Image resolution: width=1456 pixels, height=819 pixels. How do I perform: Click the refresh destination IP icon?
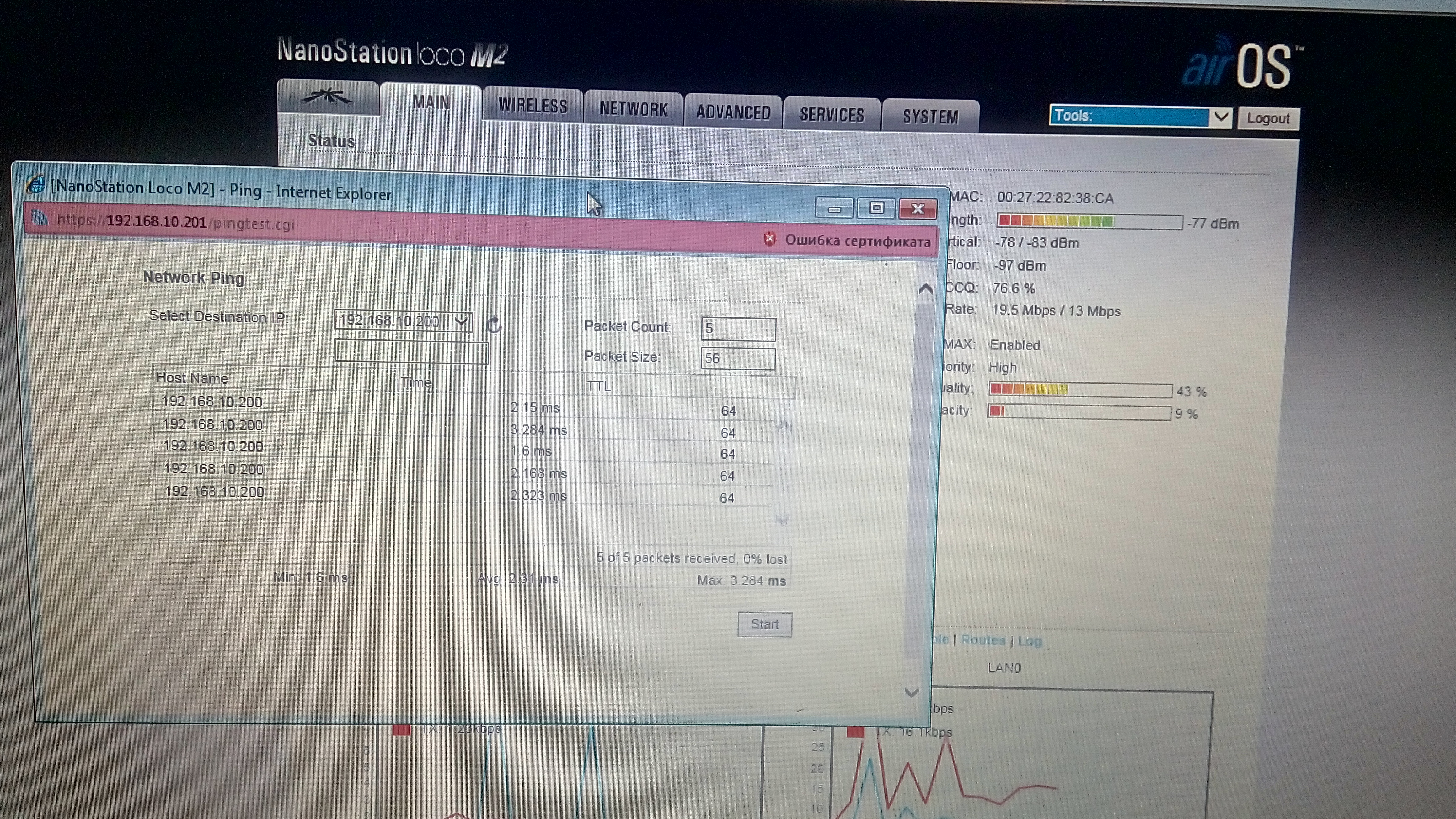(493, 325)
